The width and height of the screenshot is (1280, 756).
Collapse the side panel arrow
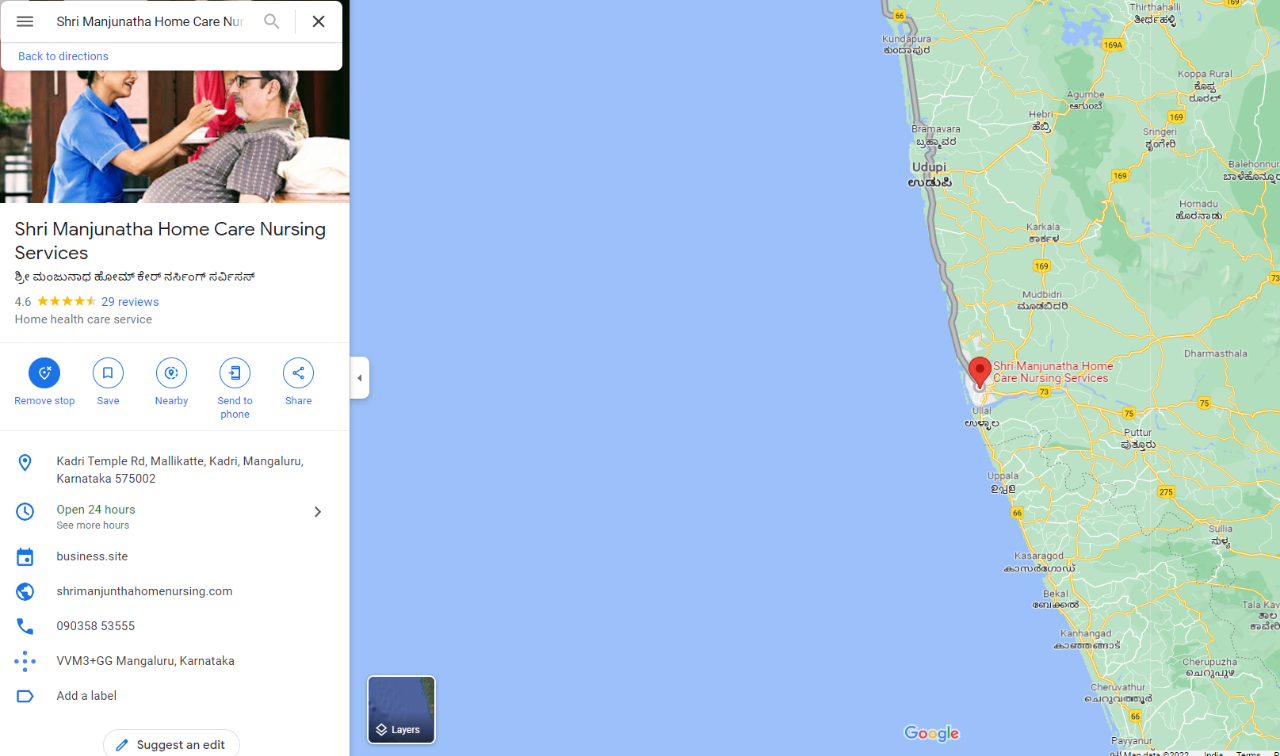360,378
